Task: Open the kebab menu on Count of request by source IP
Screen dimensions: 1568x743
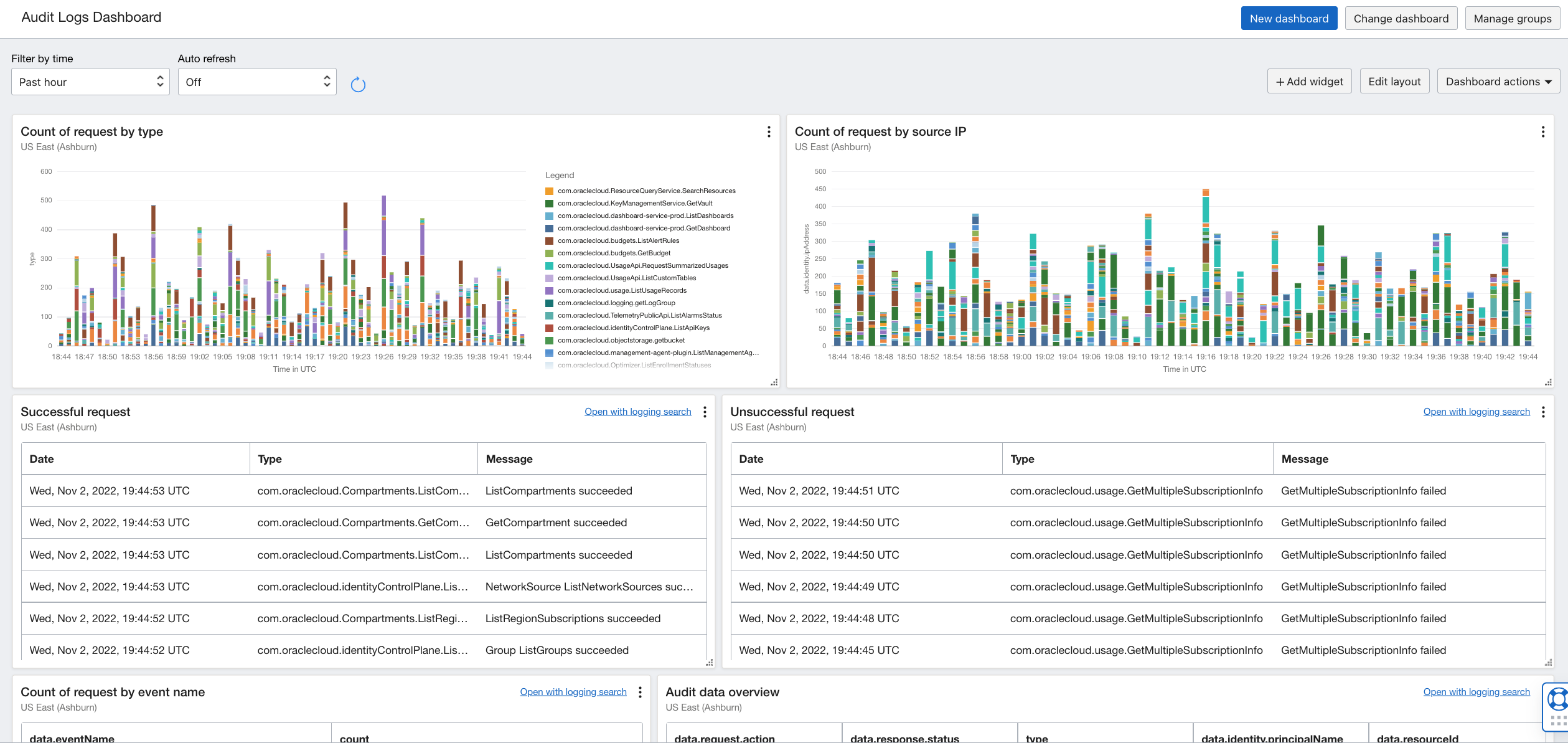Action: [1543, 132]
